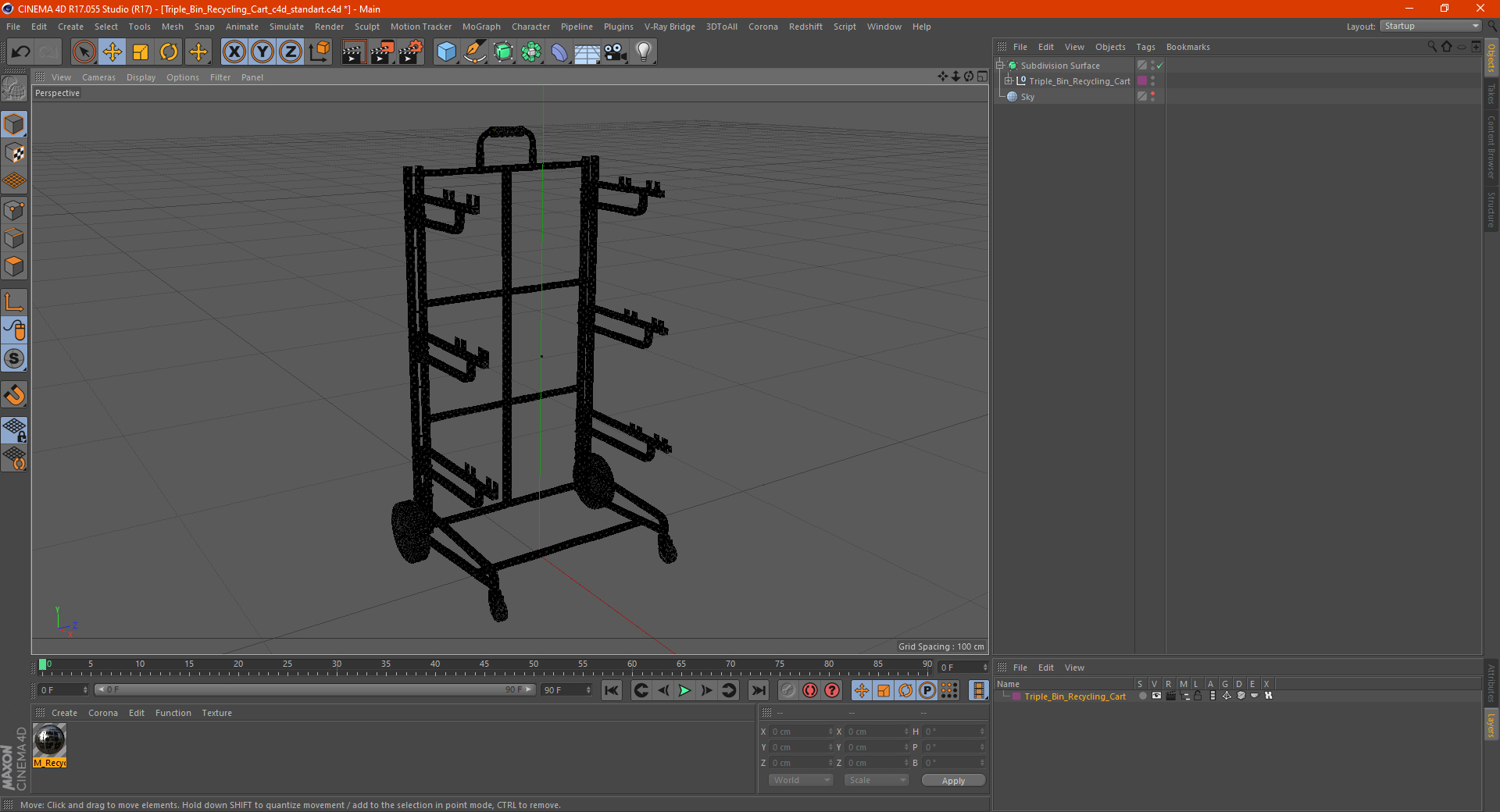Switch to Texture mode icon
Viewport: 1500px width, 812px height.
14,153
